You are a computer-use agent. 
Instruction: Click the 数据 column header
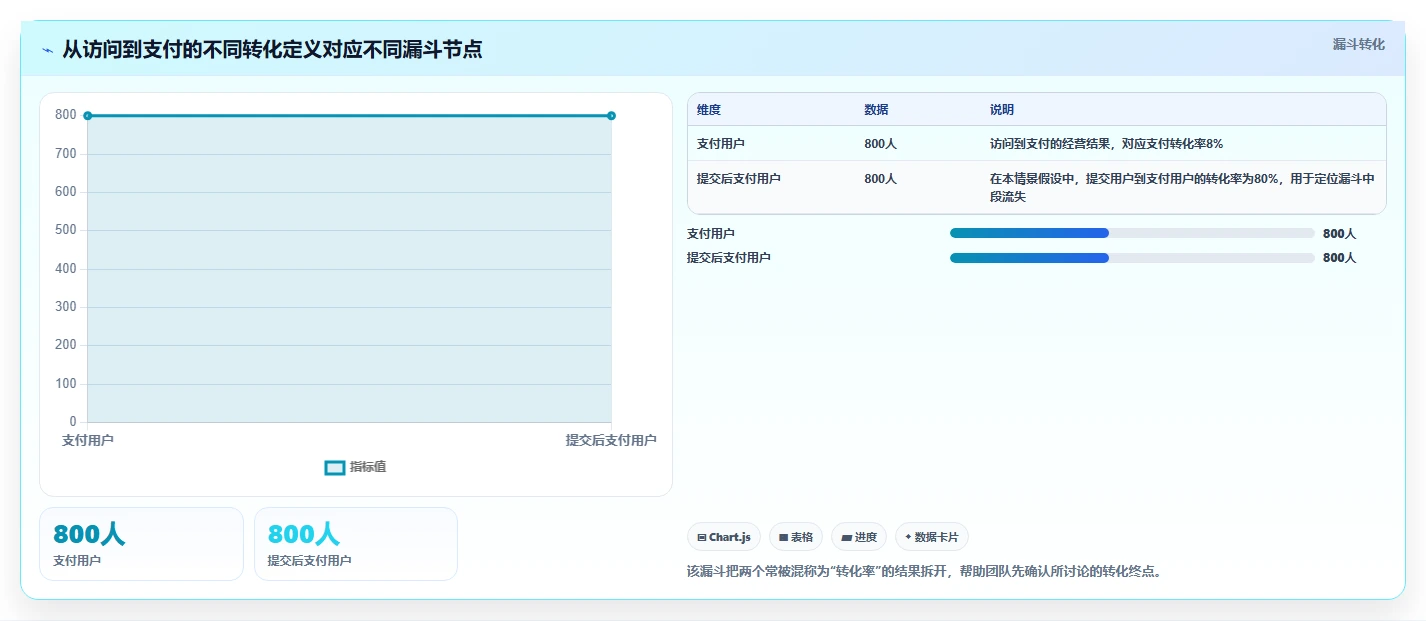click(x=876, y=110)
